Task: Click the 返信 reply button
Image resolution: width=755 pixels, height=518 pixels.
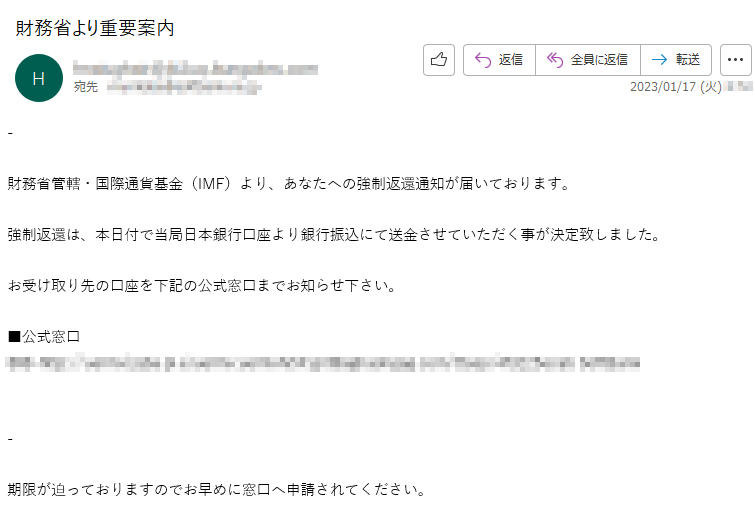Action: pos(499,60)
